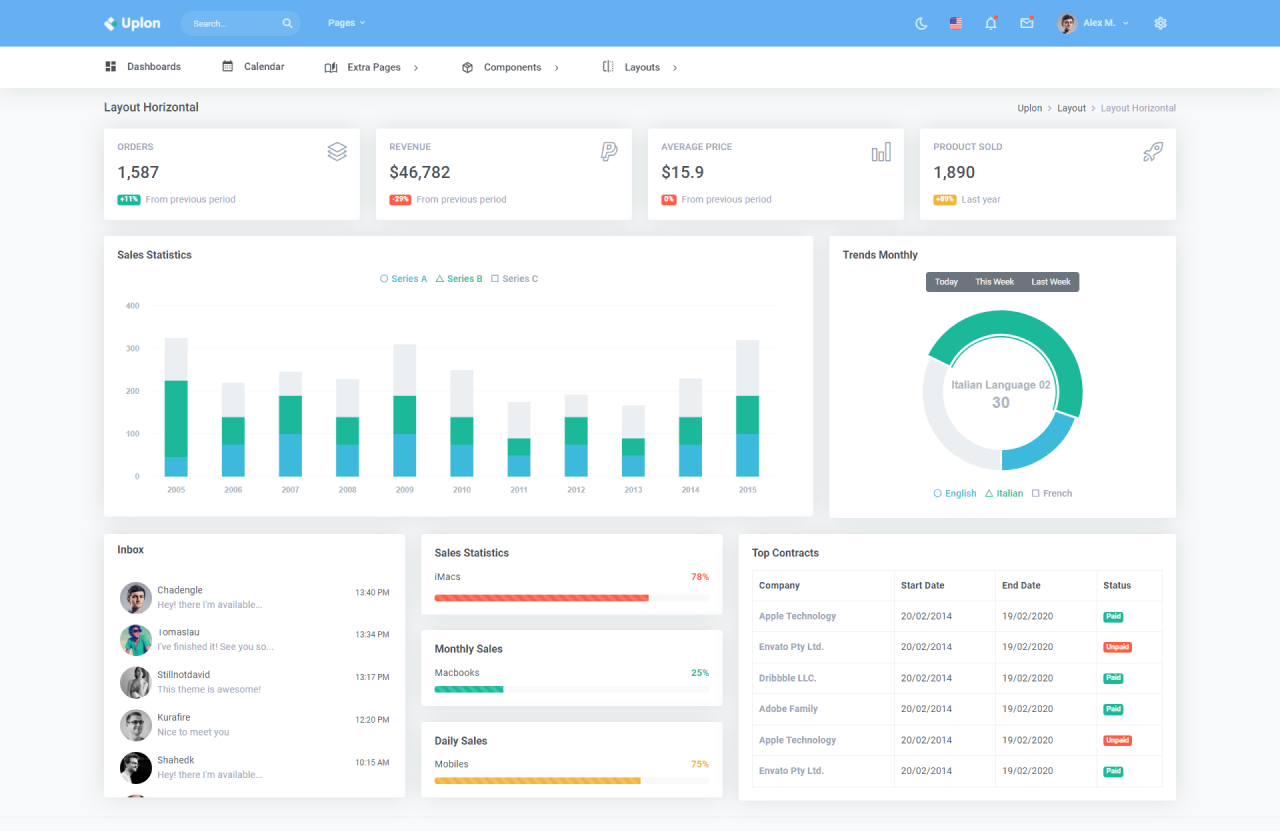1280x831 pixels.
Task: Open the US flag language selector
Action: [956, 23]
